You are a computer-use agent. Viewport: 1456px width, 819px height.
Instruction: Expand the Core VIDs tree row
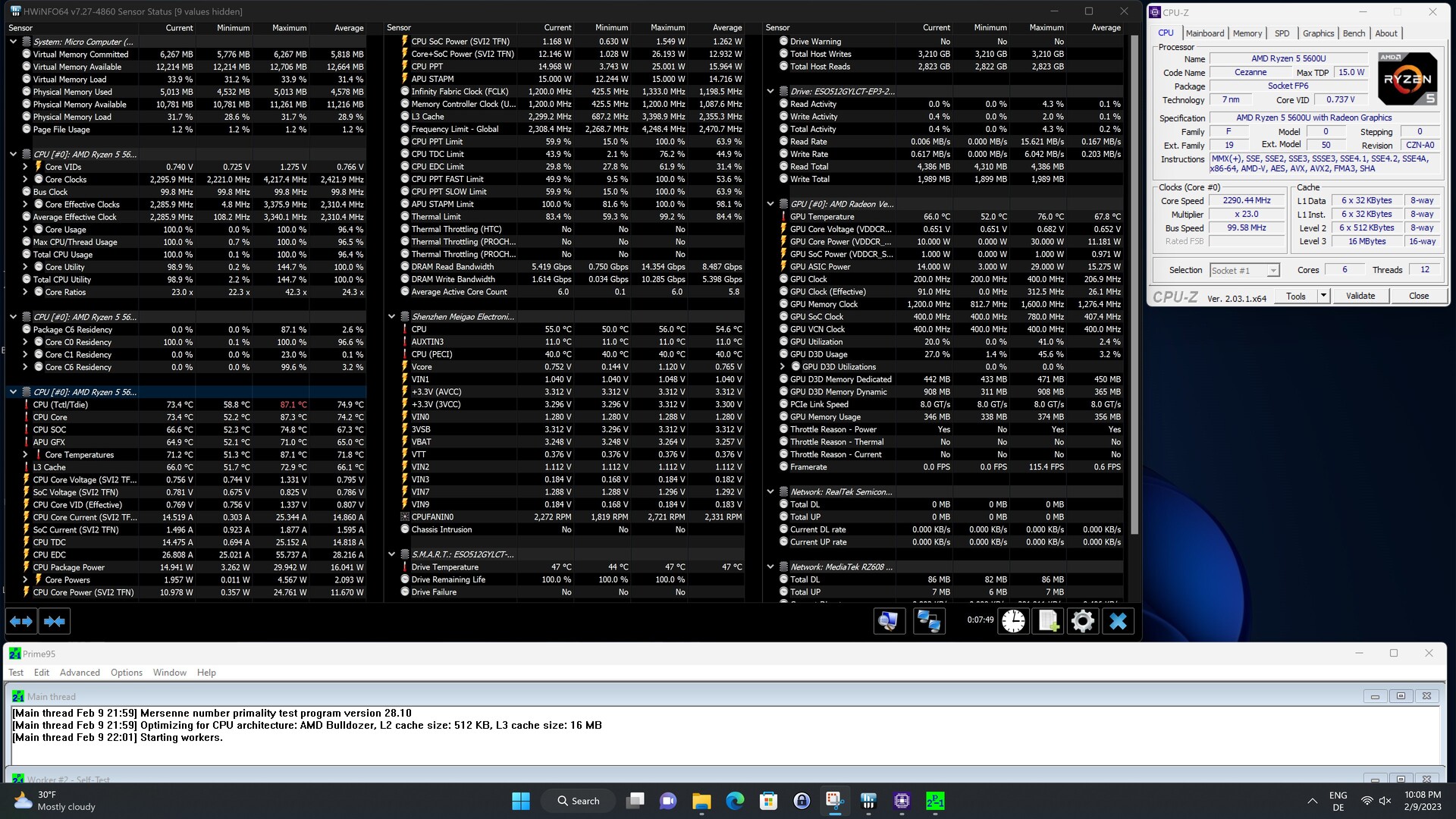[25, 167]
